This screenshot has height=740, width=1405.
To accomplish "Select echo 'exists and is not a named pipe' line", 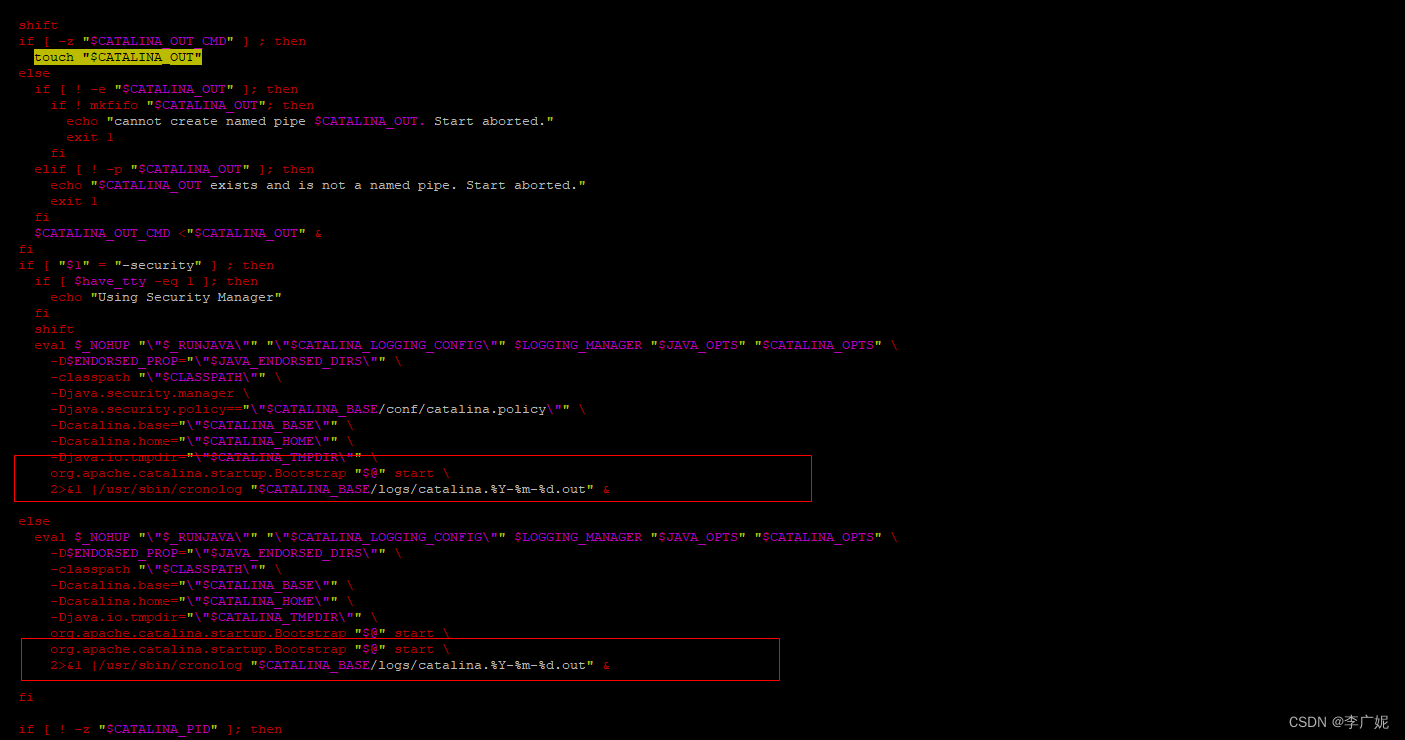I will 318,185.
